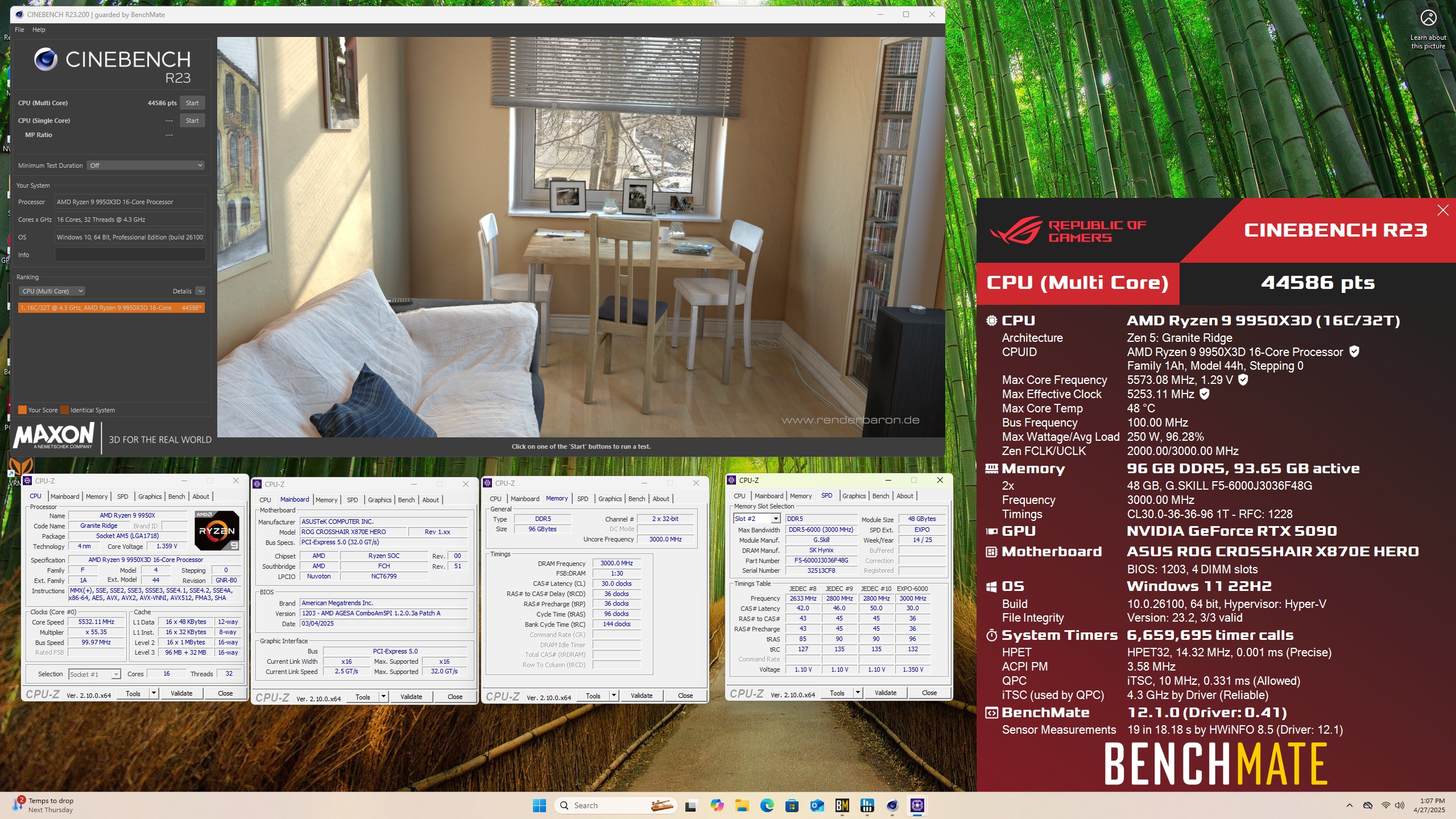Open Cinebench File menu
This screenshot has height=819, width=1456.
(19, 30)
